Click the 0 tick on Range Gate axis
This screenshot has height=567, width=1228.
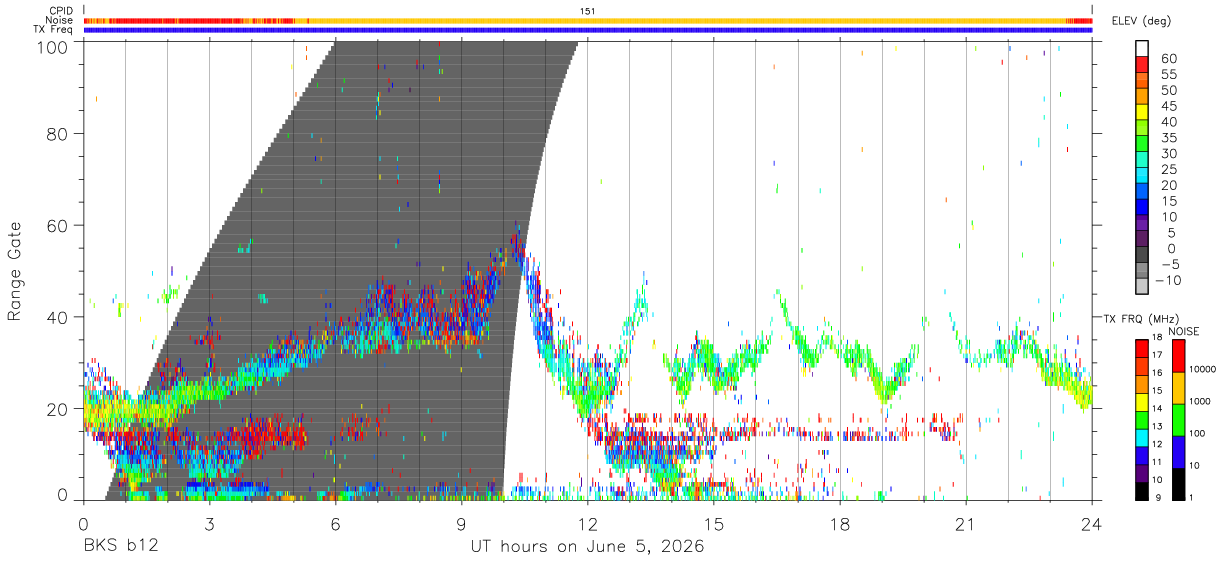coord(62,496)
